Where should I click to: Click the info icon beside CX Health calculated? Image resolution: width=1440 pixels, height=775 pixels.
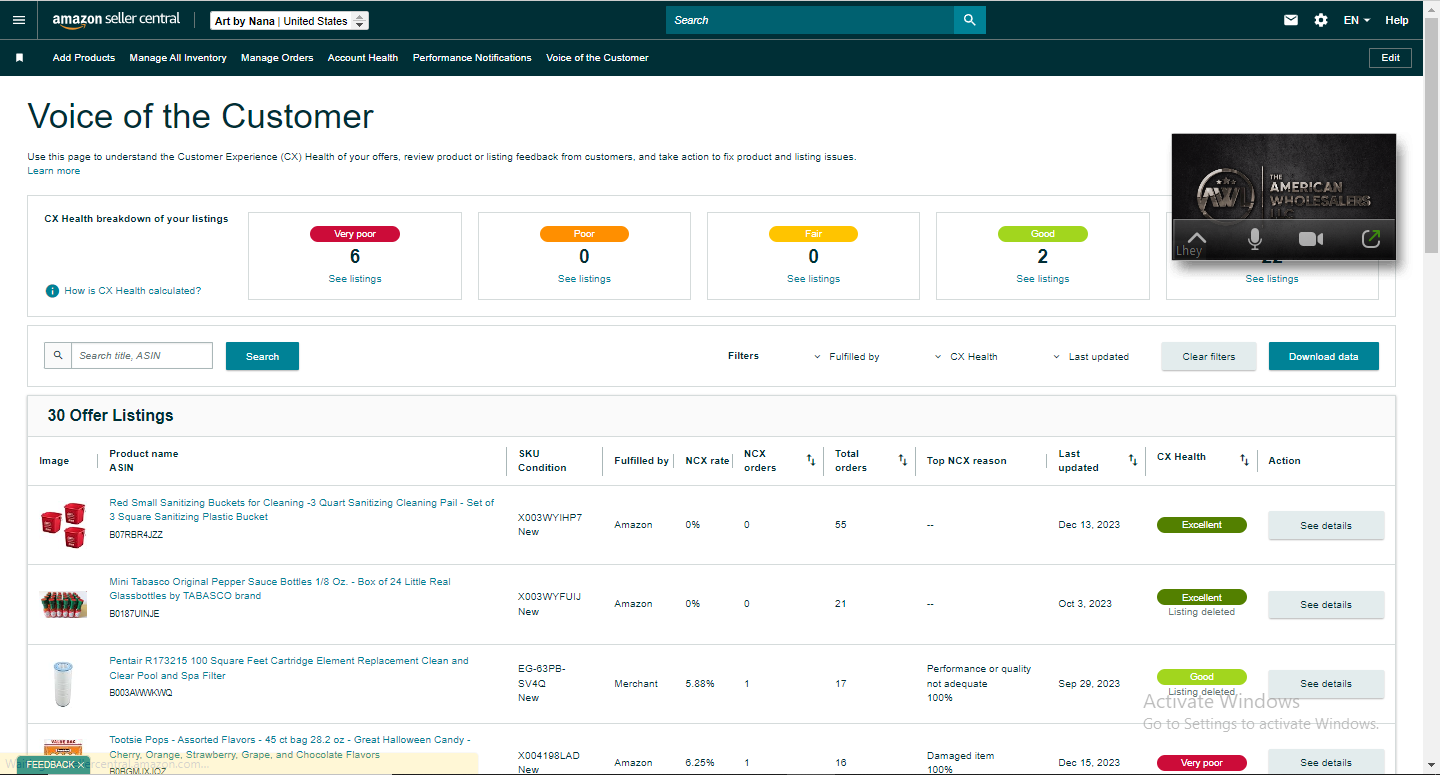click(52, 291)
